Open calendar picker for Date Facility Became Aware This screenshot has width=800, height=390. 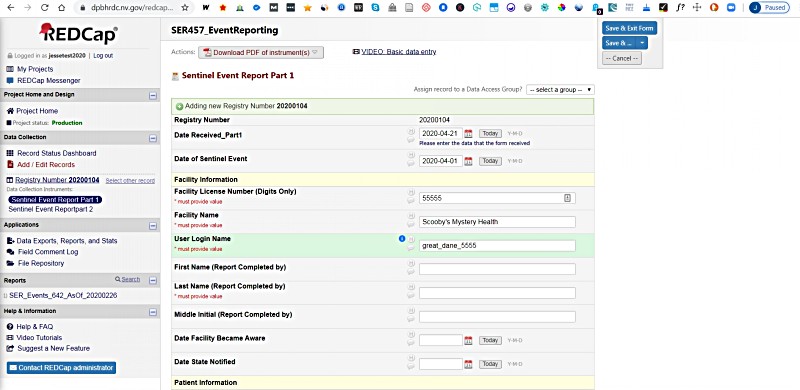point(468,340)
